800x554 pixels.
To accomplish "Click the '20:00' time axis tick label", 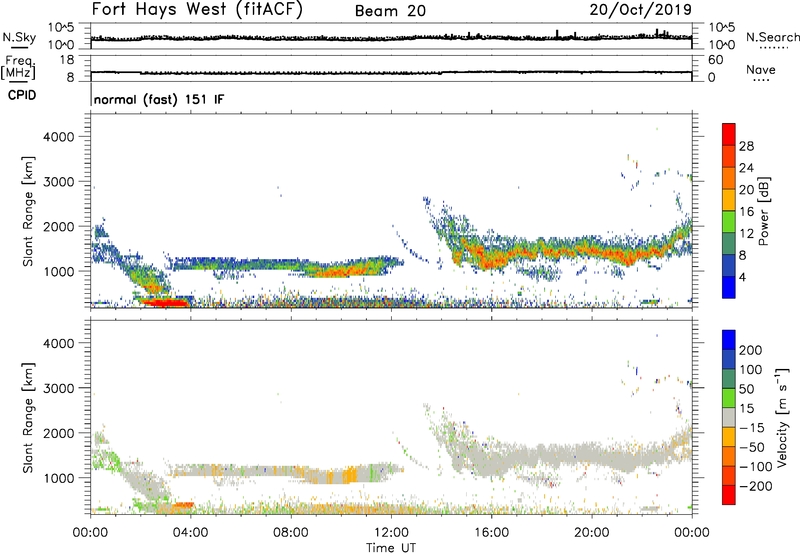I will point(591,533).
